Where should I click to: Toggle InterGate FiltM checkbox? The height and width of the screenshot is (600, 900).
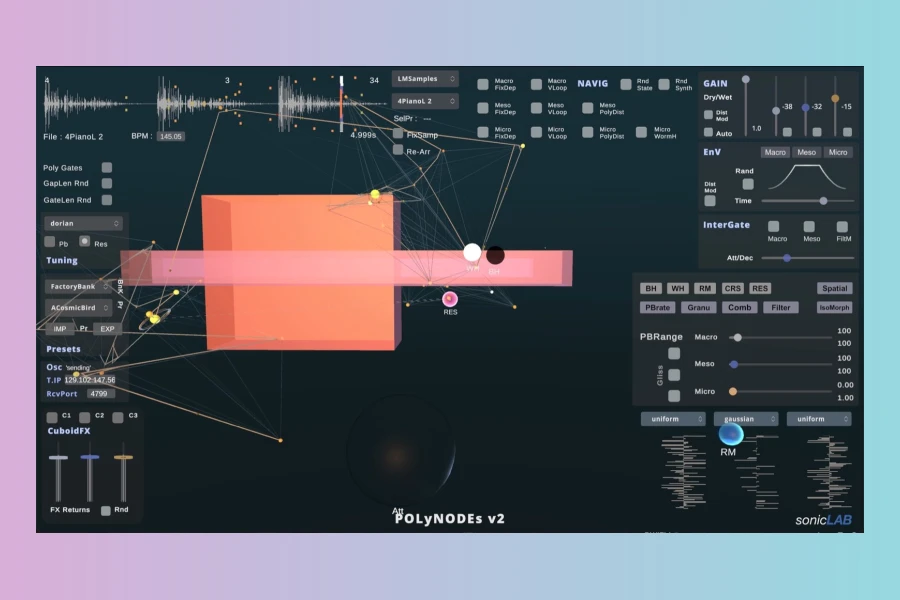tap(842, 227)
